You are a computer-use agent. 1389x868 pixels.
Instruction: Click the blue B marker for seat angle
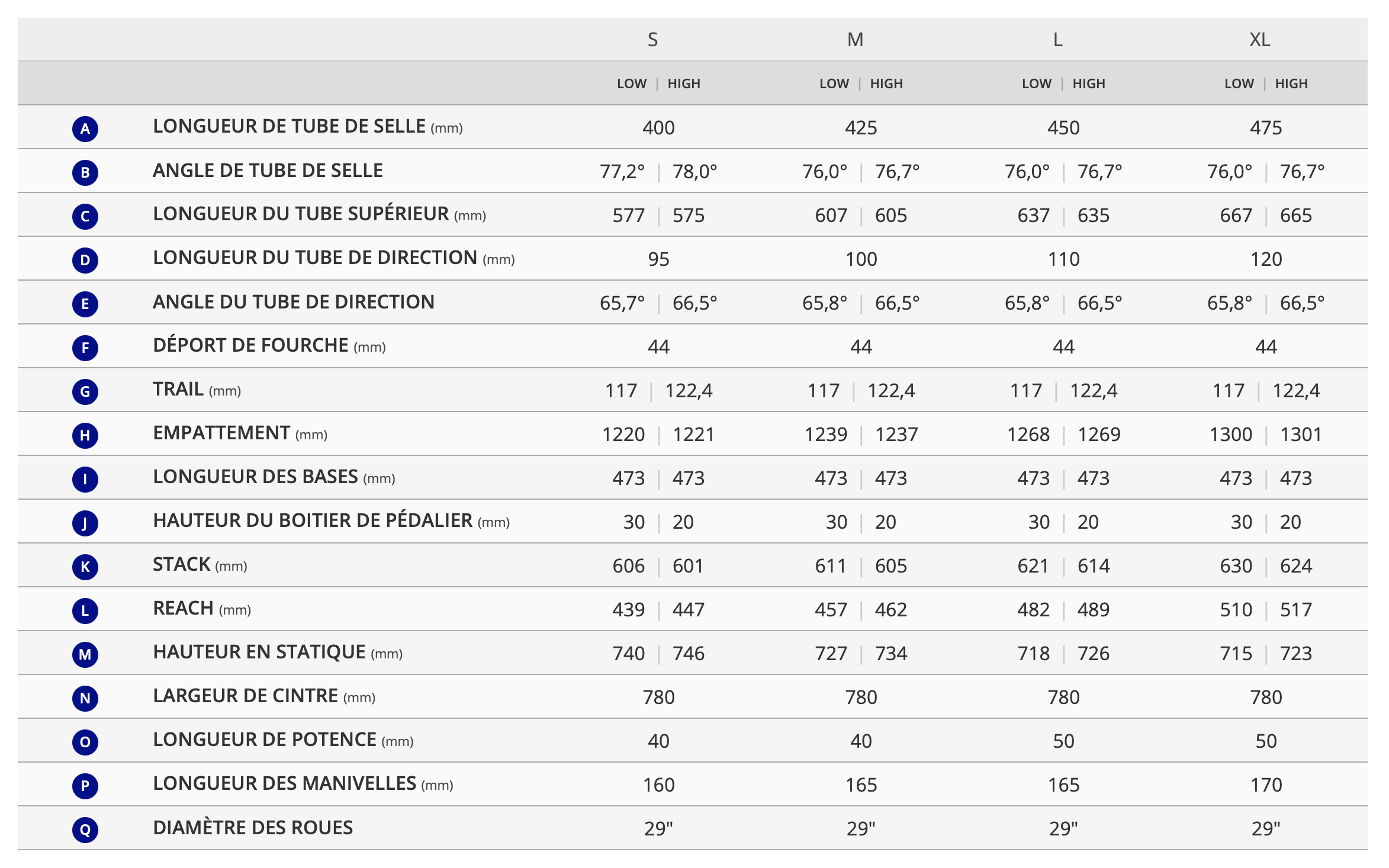85,172
